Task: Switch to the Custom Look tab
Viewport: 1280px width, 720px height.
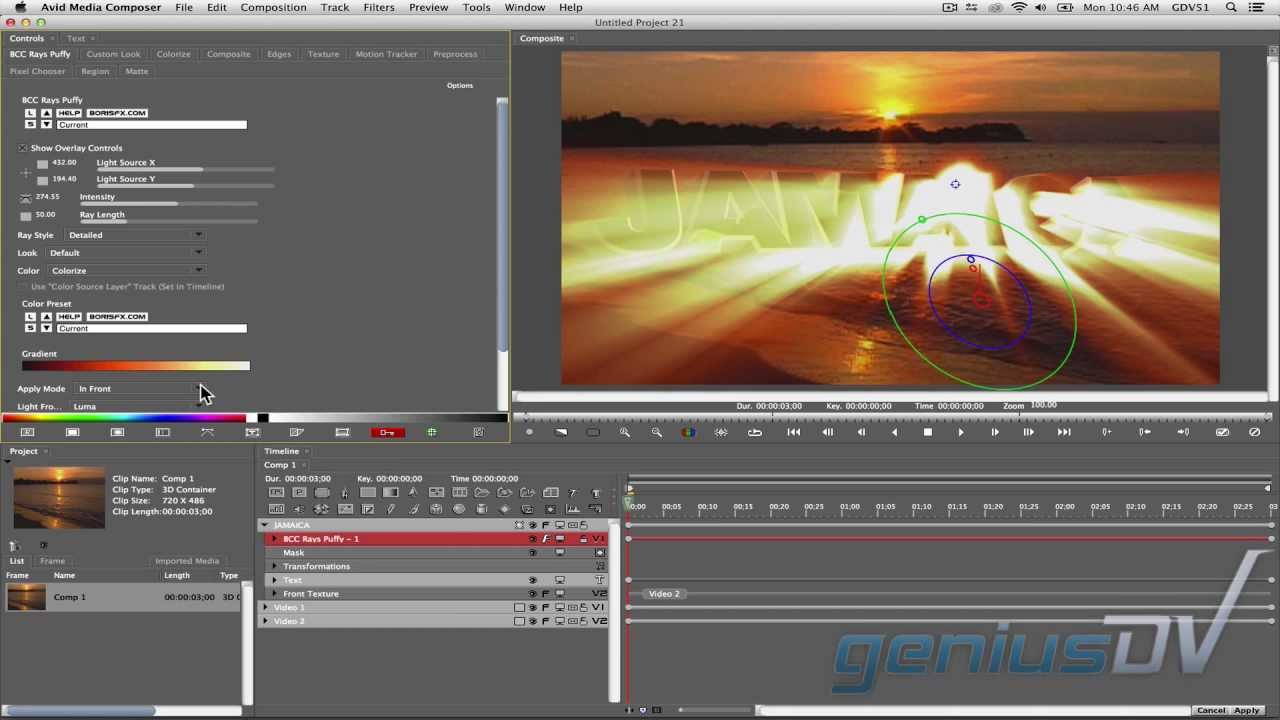Action: [x=113, y=54]
